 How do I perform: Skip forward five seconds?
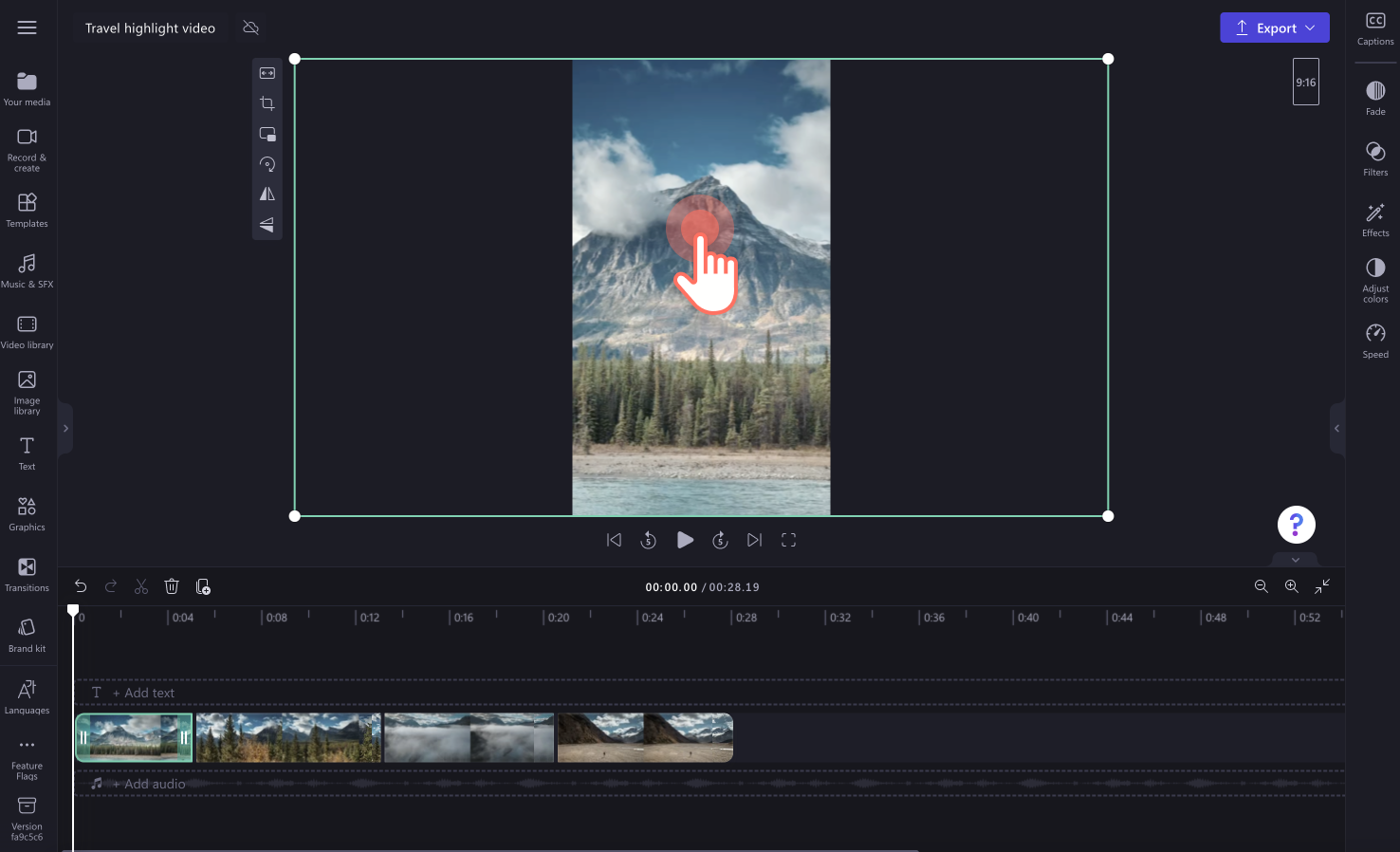point(720,540)
